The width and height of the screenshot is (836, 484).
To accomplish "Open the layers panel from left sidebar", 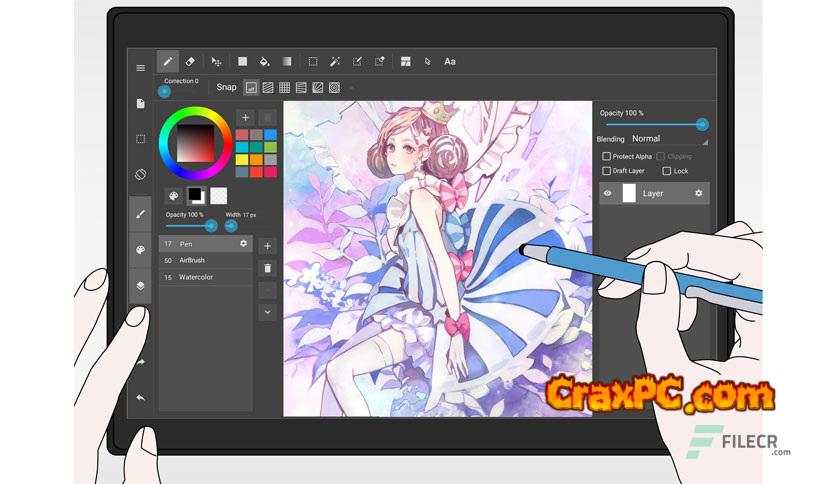I will pos(140,285).
